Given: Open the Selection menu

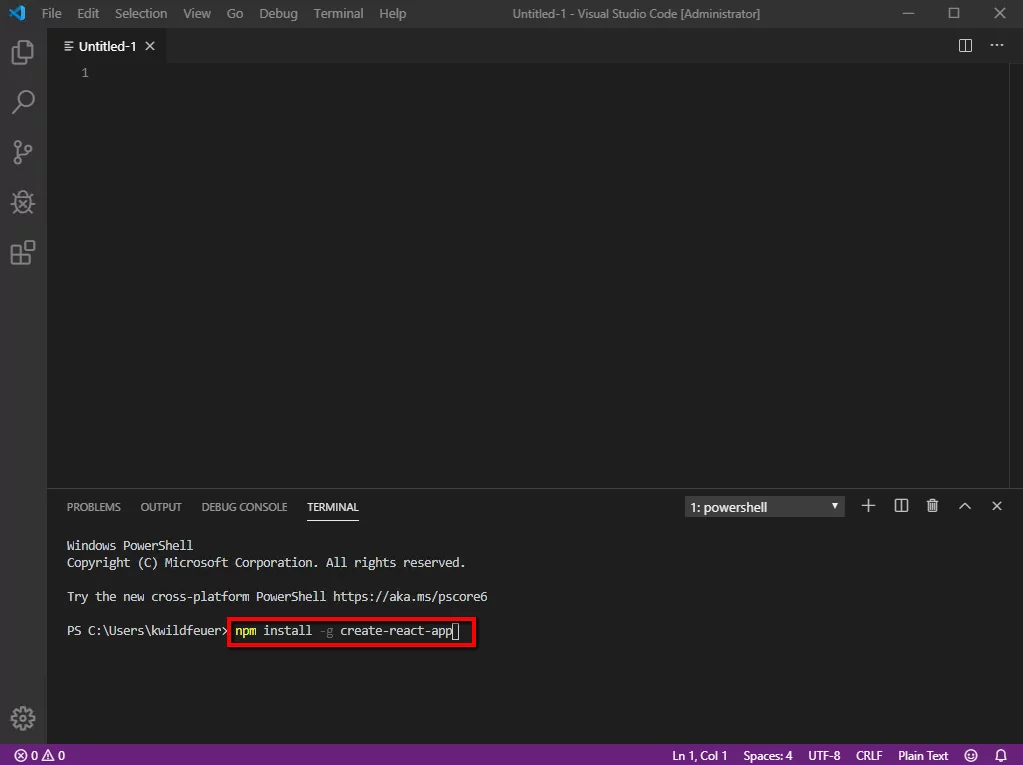Looking at the screenshot, I should click(141, 13).
